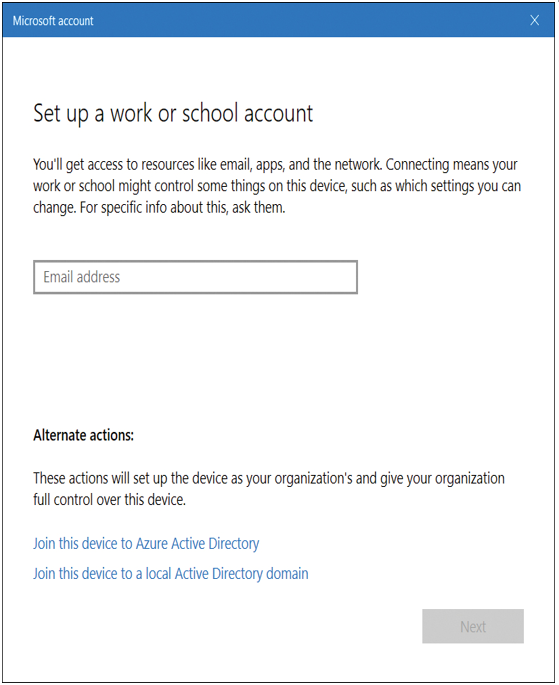Click the empty blue title bar area
559x685 pixels.
306,20
